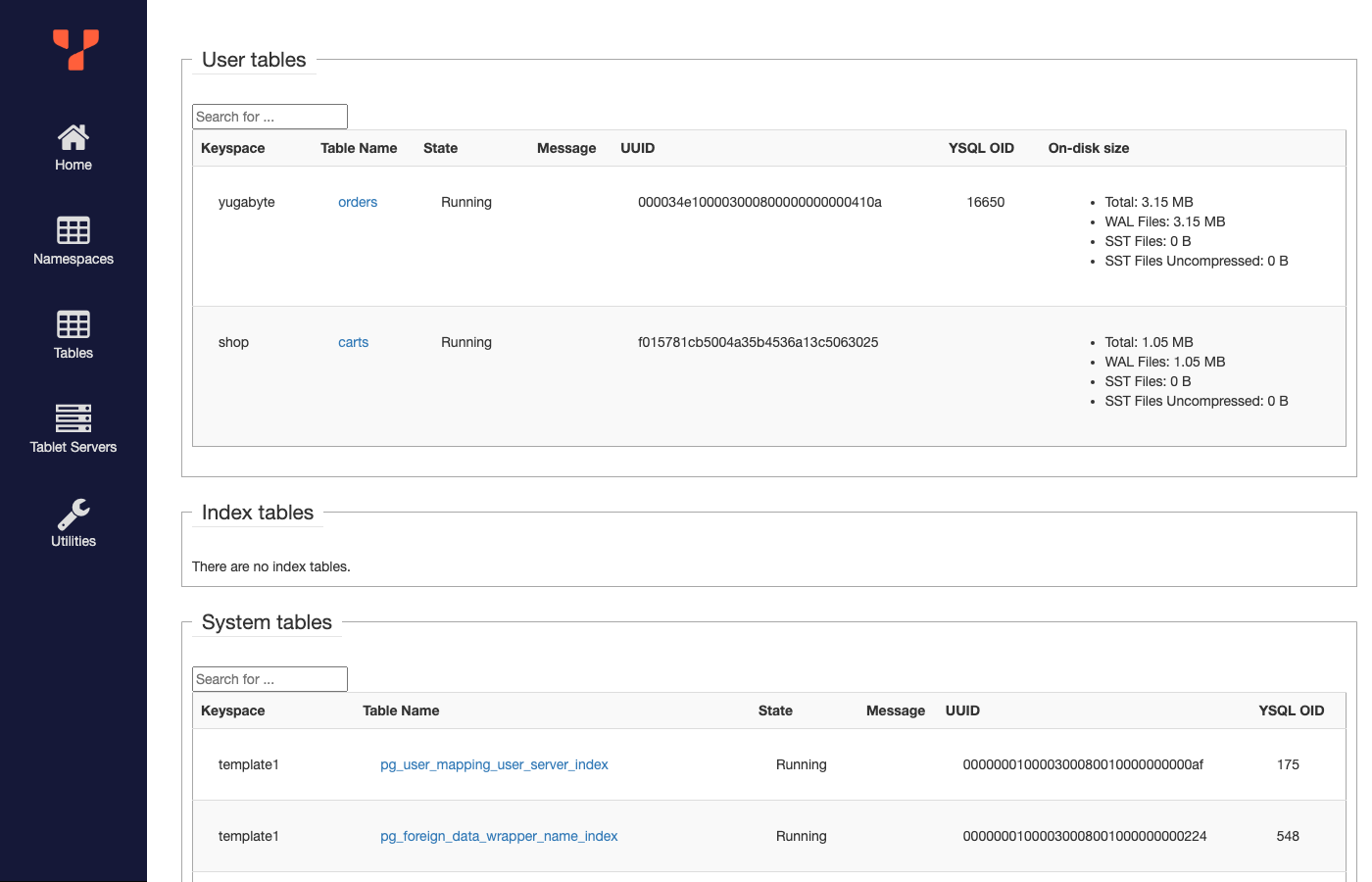Click 'Total: 3.15 MB' size entry
Viewport: 1372px width, 882px height.
pos(1149,202)
